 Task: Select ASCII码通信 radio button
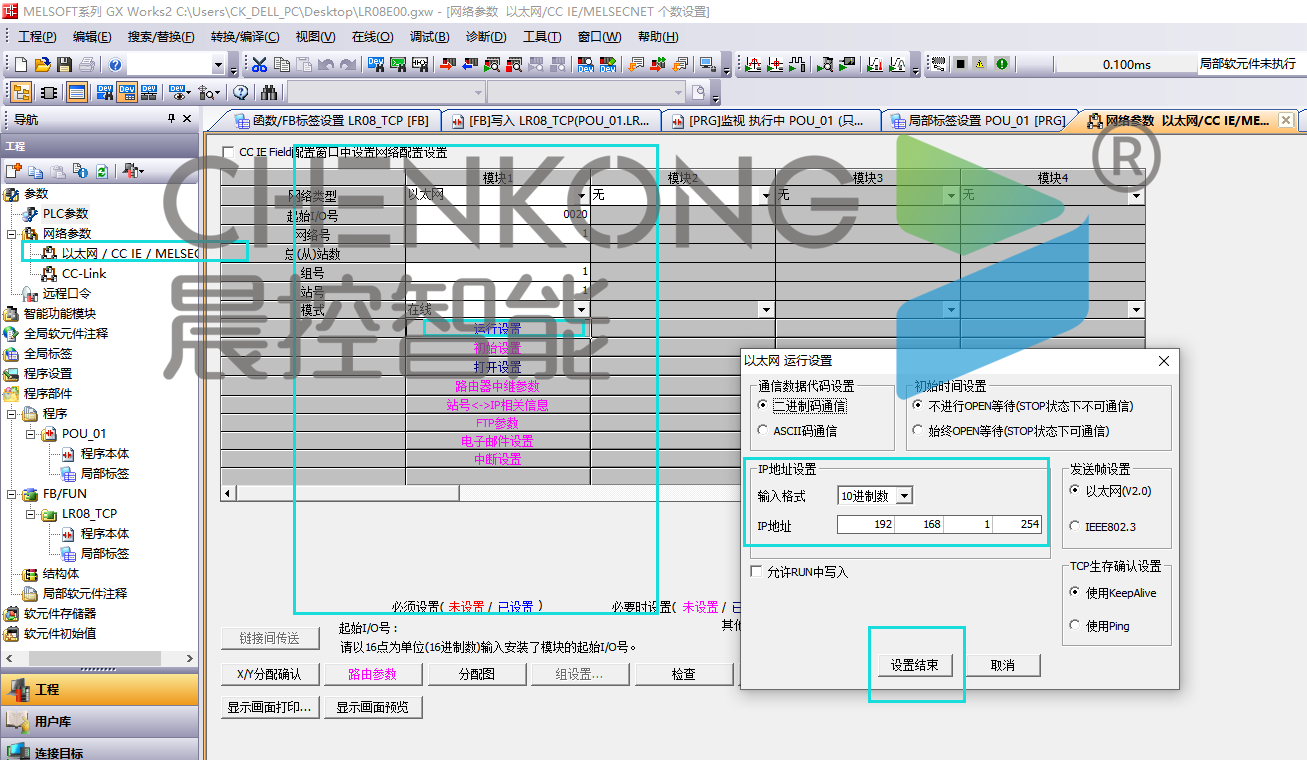[x=764, y=431]
